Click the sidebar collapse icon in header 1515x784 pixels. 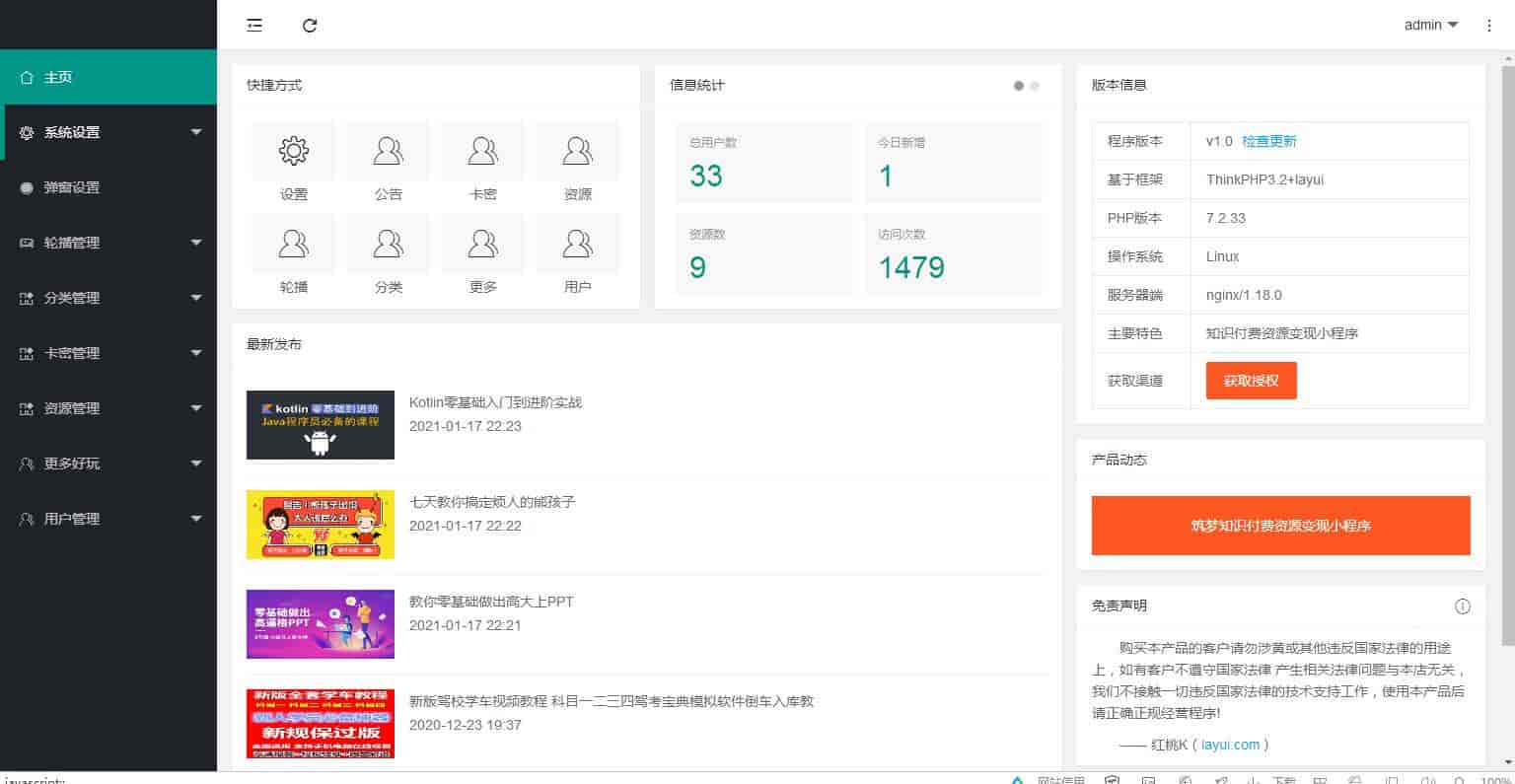[x=254, y=26]
